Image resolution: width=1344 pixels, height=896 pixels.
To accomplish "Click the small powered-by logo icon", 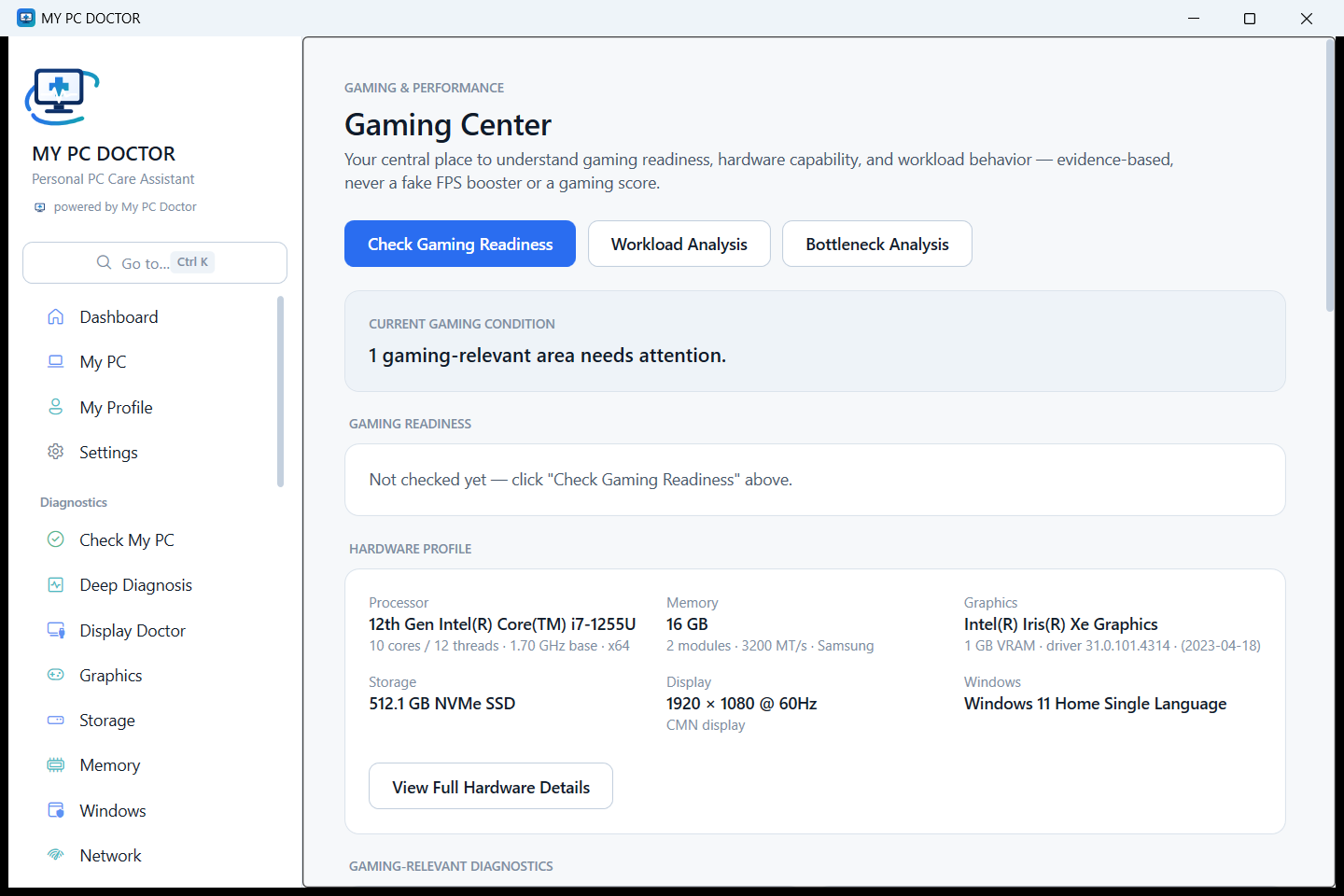I will (x=40, y=207).
